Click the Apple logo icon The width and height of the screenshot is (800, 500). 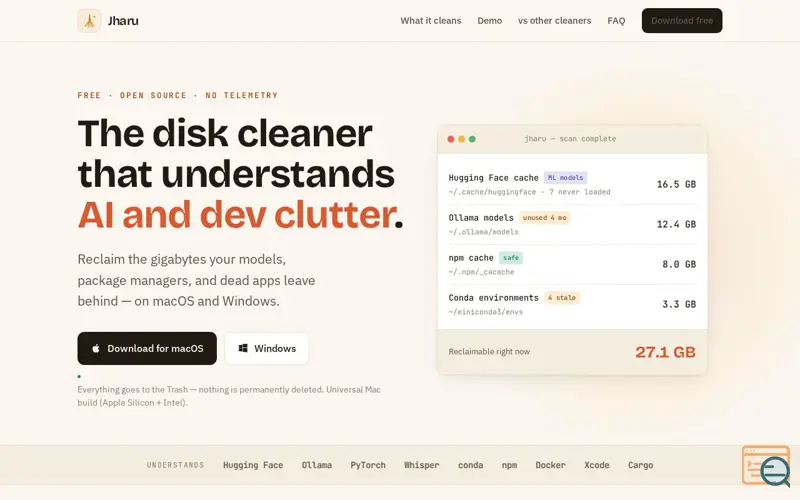95,348
